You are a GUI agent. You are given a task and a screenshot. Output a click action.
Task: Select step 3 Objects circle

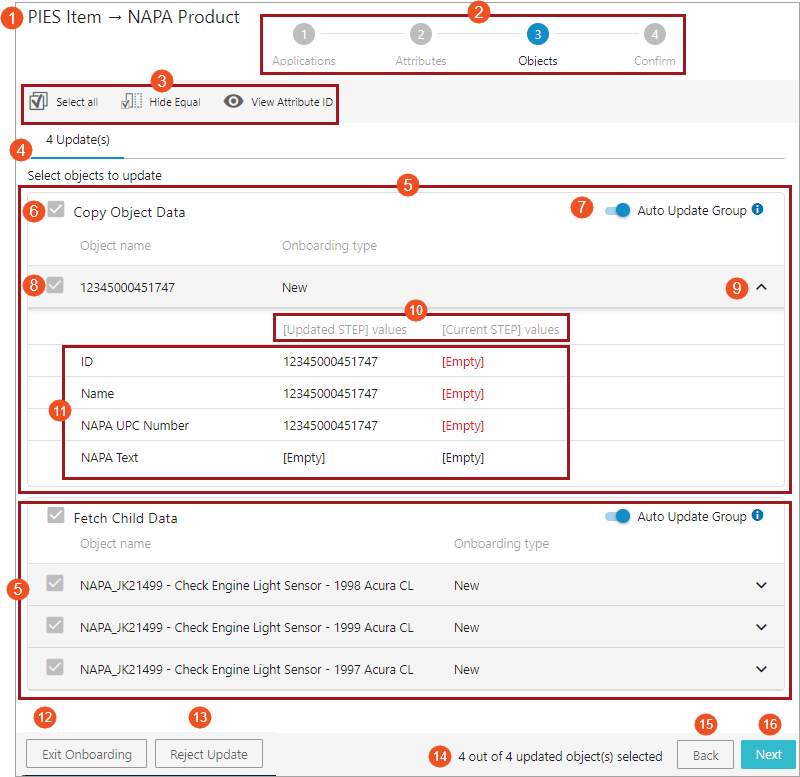pos(538,34)
